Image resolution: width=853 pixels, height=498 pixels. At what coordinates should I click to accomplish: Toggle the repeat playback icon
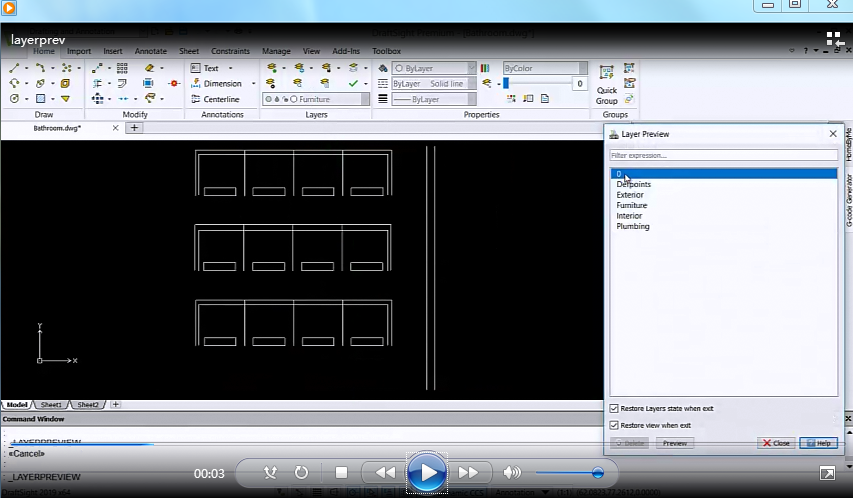pos(301,472)
